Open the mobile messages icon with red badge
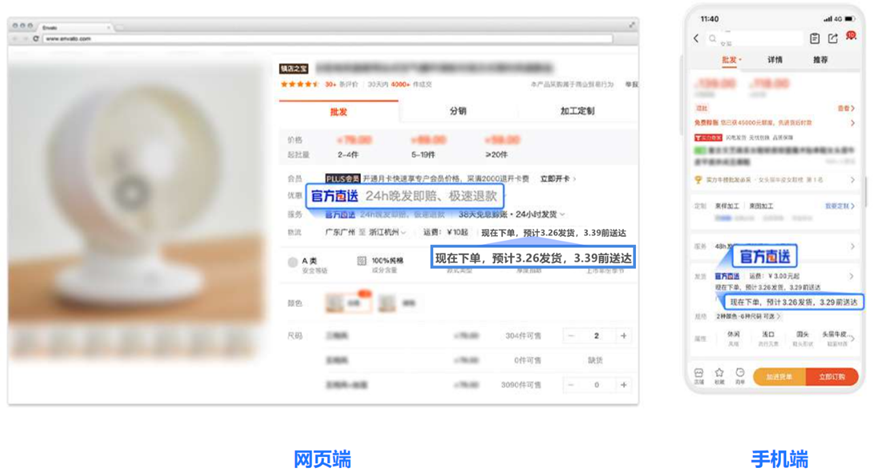 point(850,38)
